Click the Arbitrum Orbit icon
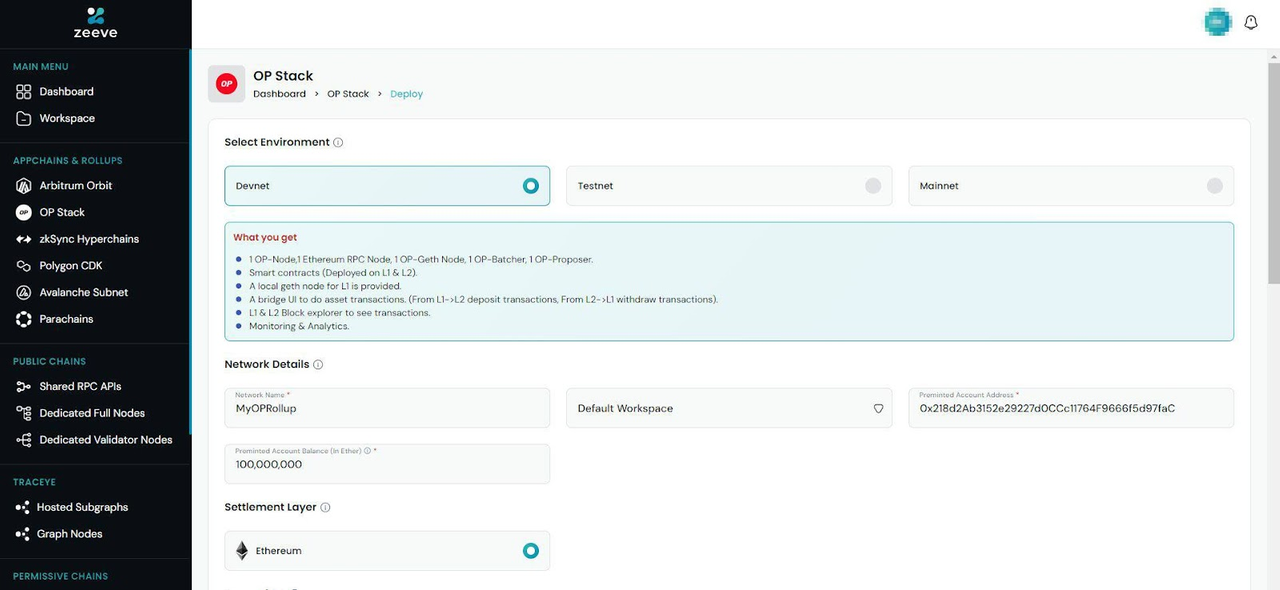Screen dimensions: 1280x590 coord(24,186)
